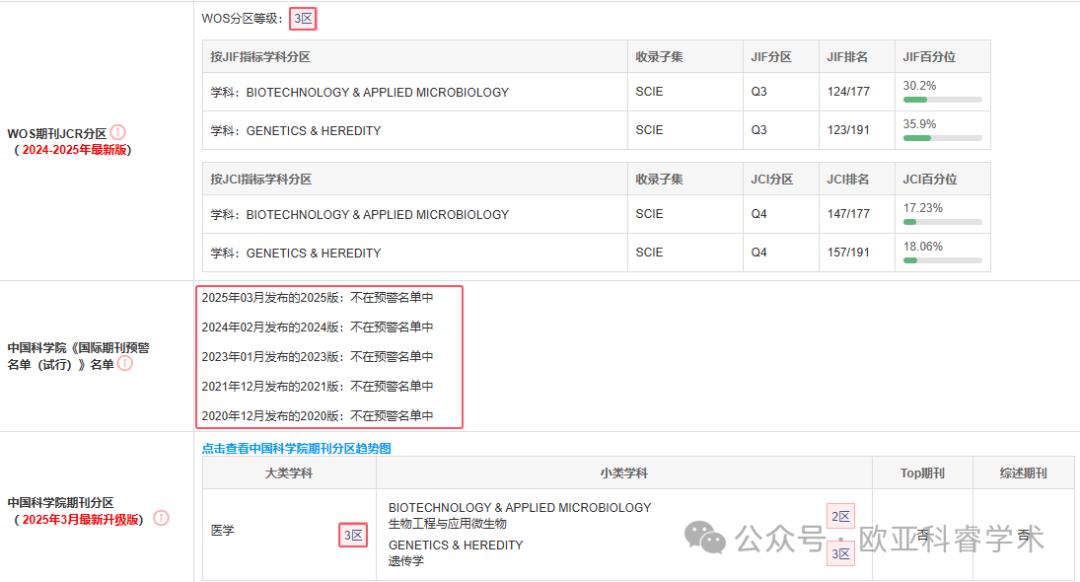Click the 小类学科 column header
The image size is (1080, 582).
(x=624, y=473)
